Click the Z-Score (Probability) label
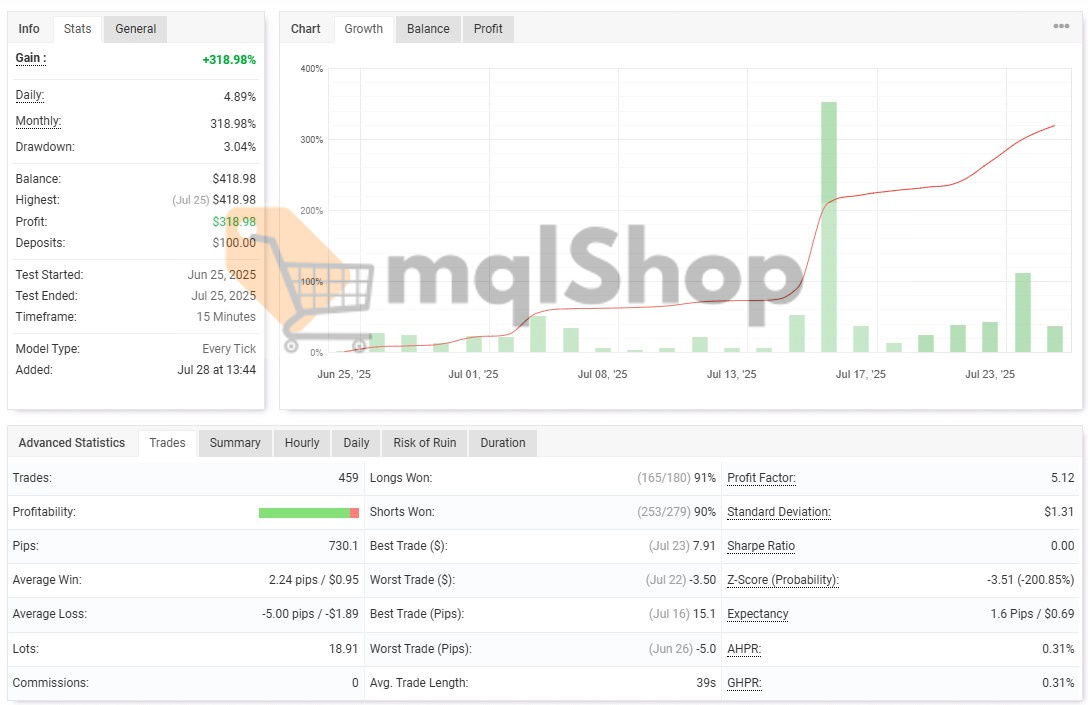The height and width of the screenshot is (705, 1088). click(782, 580)
